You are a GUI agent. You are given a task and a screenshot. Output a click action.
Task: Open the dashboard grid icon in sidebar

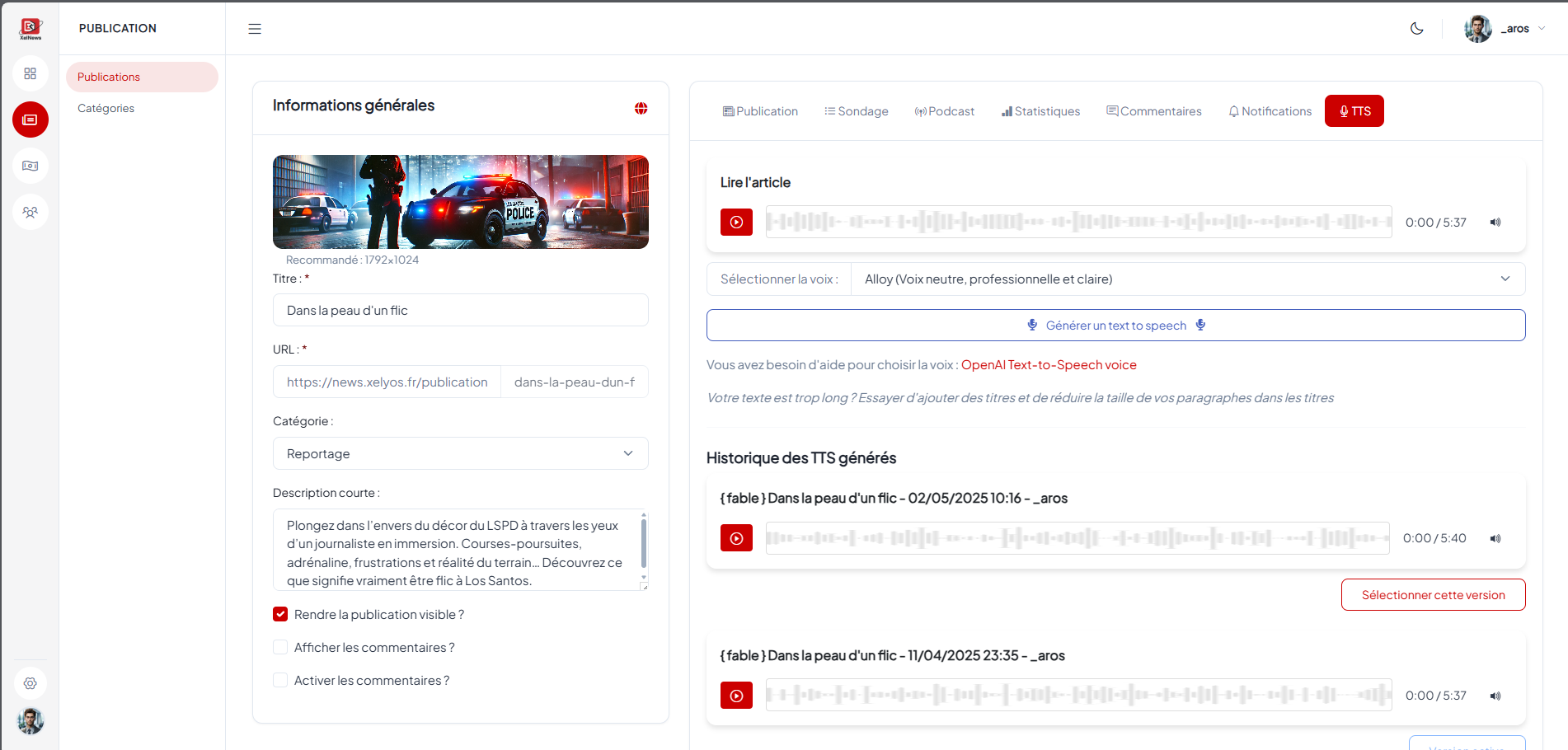[x=31, y=73]
